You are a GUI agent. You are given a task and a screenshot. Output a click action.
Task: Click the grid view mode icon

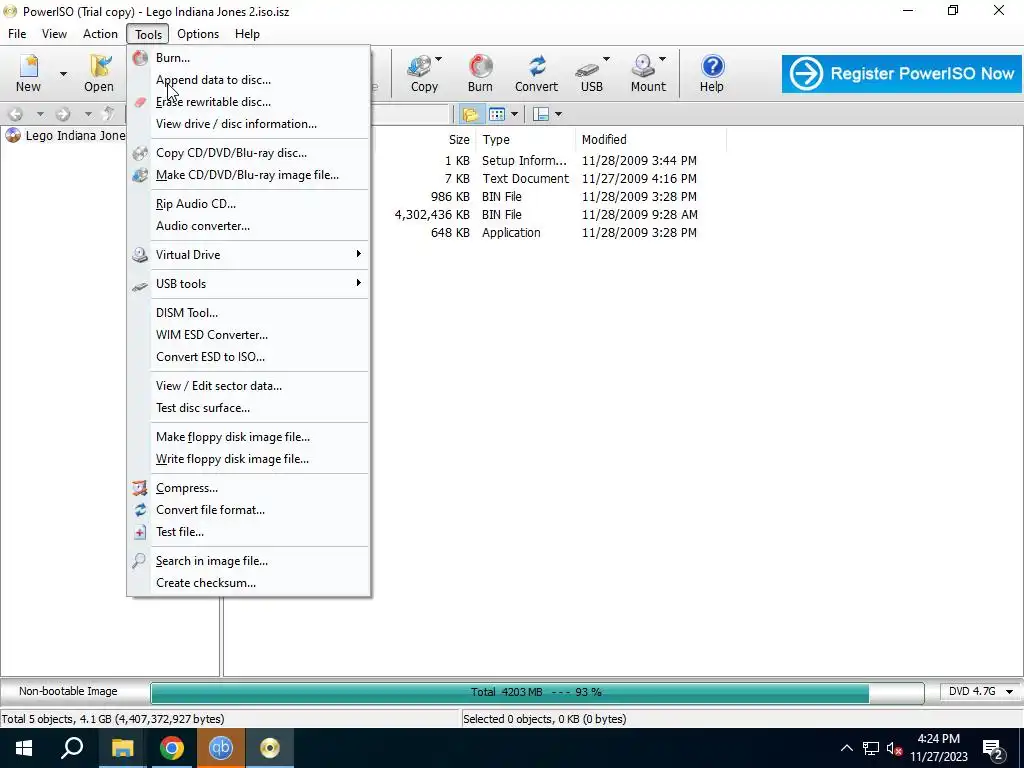tap(497, 114)
